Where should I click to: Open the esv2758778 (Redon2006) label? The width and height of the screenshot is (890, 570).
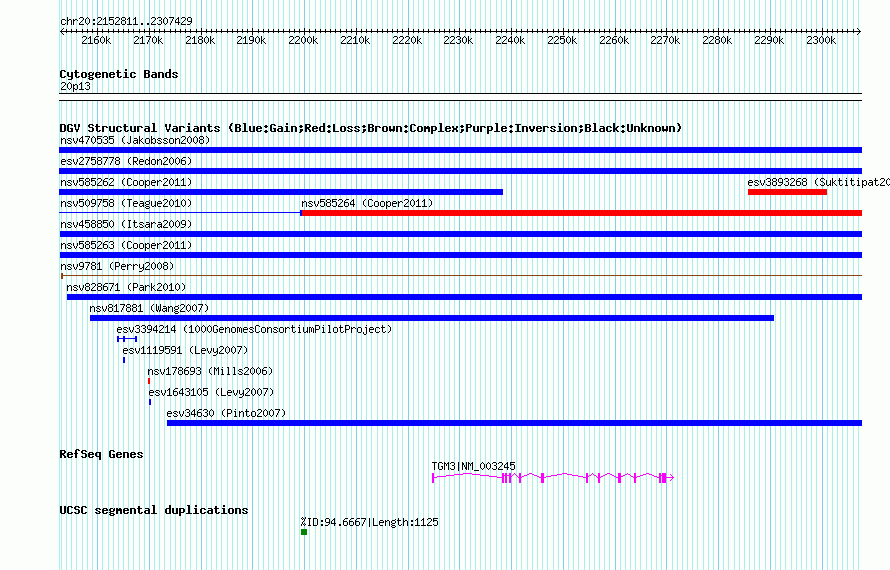pyautogui.click(x=126, y=161)
